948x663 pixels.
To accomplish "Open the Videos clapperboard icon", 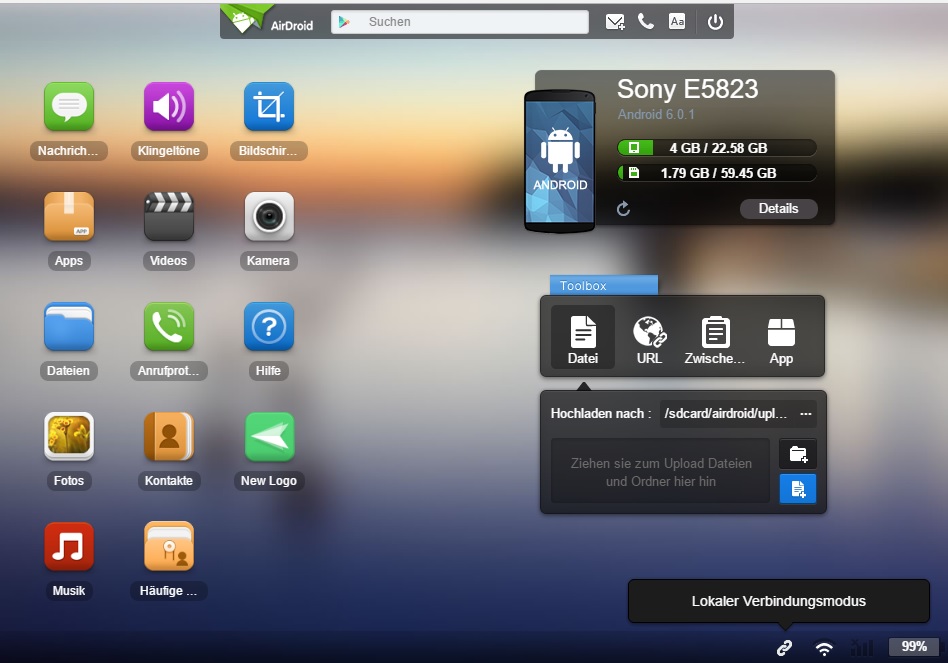I will 169,217.
